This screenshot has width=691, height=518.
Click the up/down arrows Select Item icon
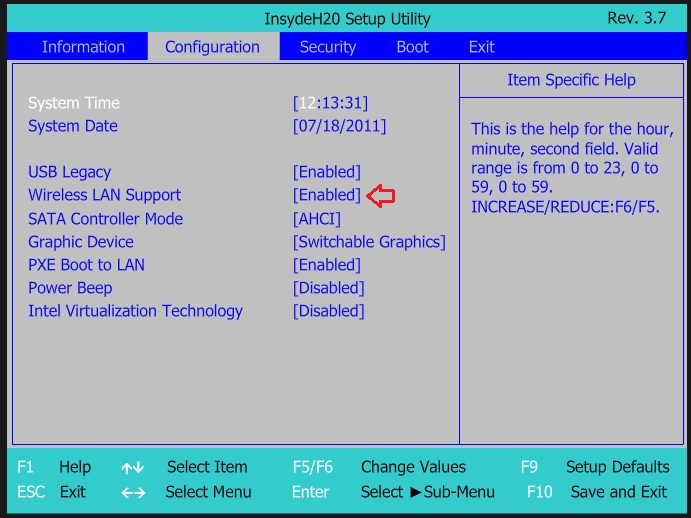coord(133,468)
